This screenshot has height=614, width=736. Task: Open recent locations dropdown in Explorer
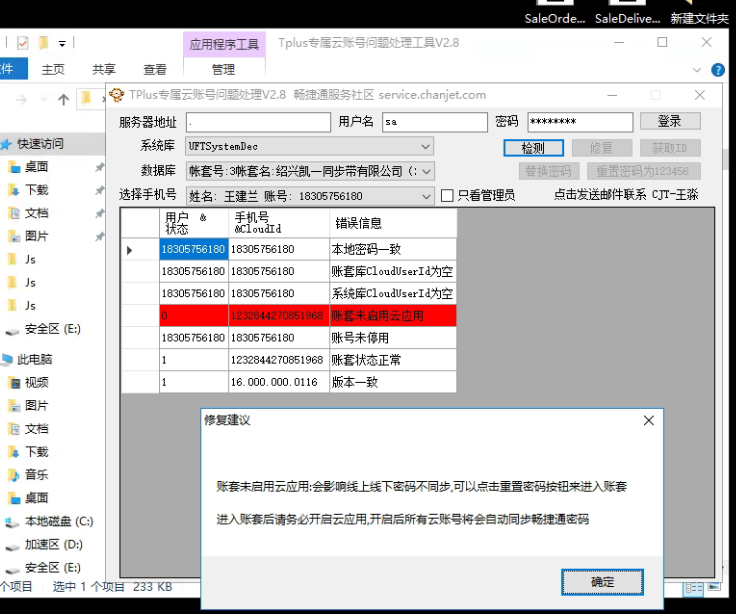(44, 100)
